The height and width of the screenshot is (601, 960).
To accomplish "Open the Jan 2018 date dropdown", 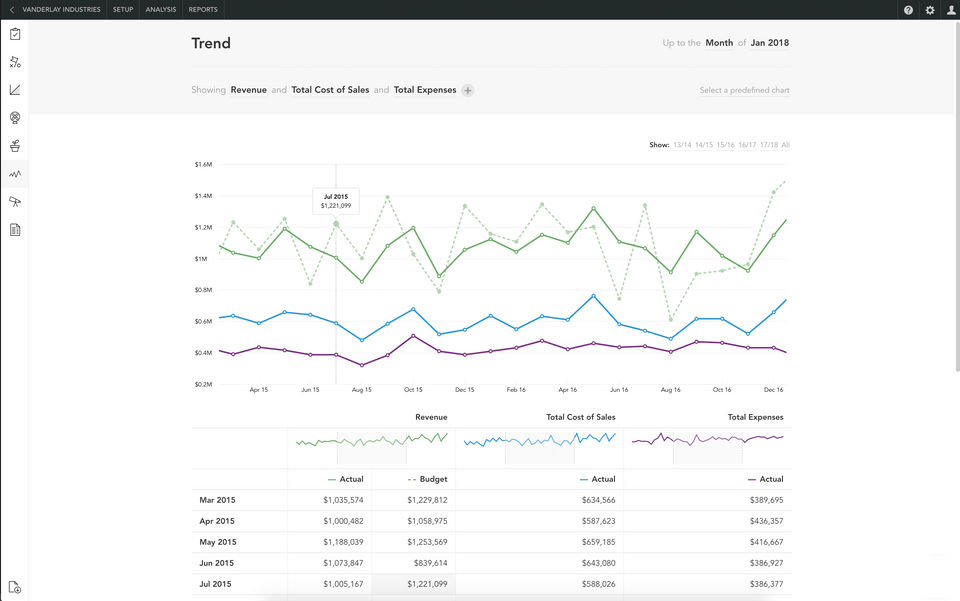I will tap(770, 43).
